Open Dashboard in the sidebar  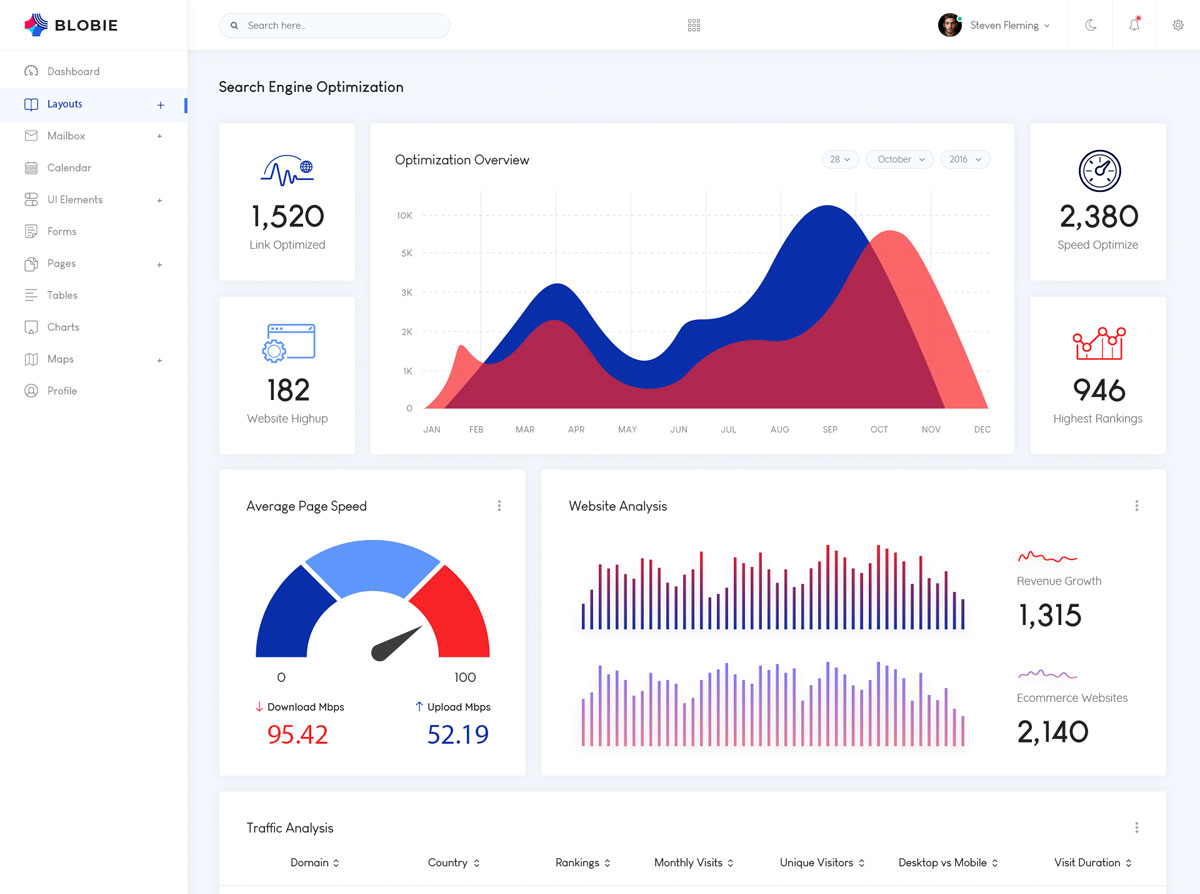click(73, 72)
